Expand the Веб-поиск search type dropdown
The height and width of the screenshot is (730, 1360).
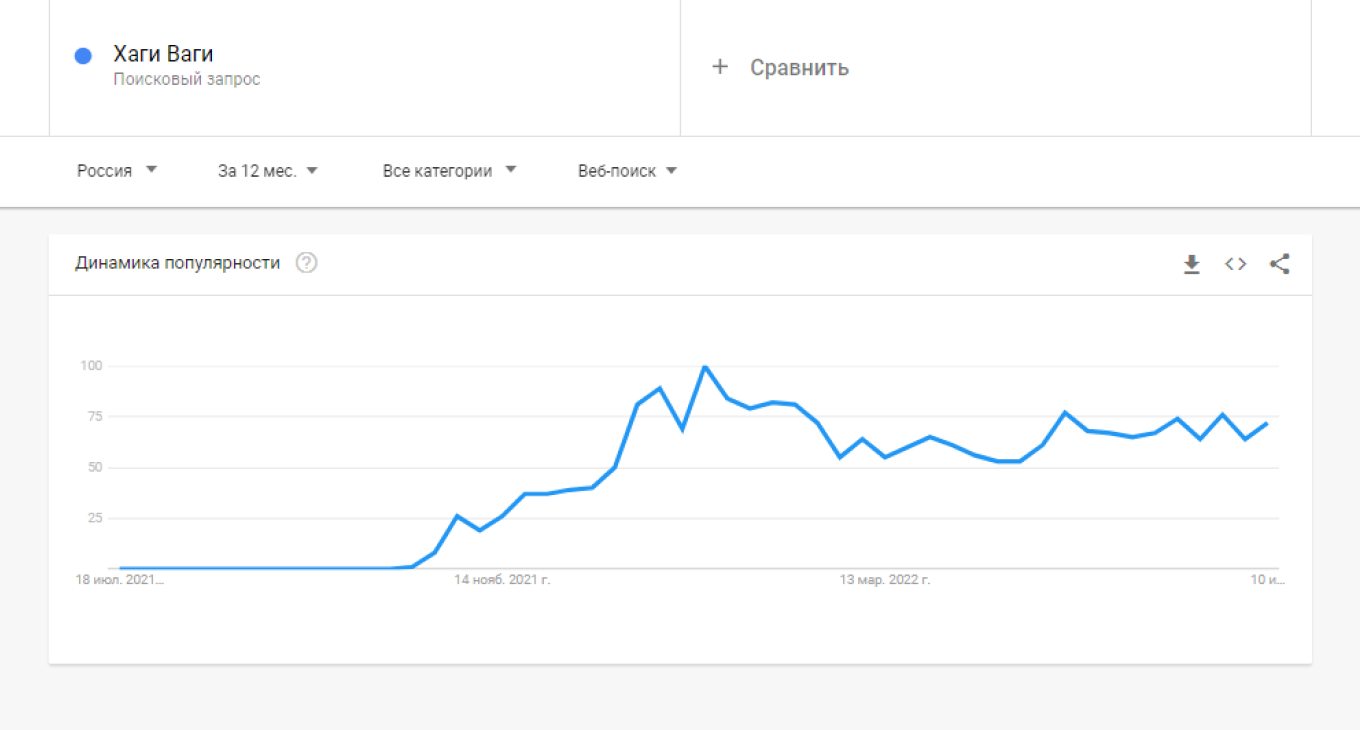pyautogui.click(x=627, y=171)
